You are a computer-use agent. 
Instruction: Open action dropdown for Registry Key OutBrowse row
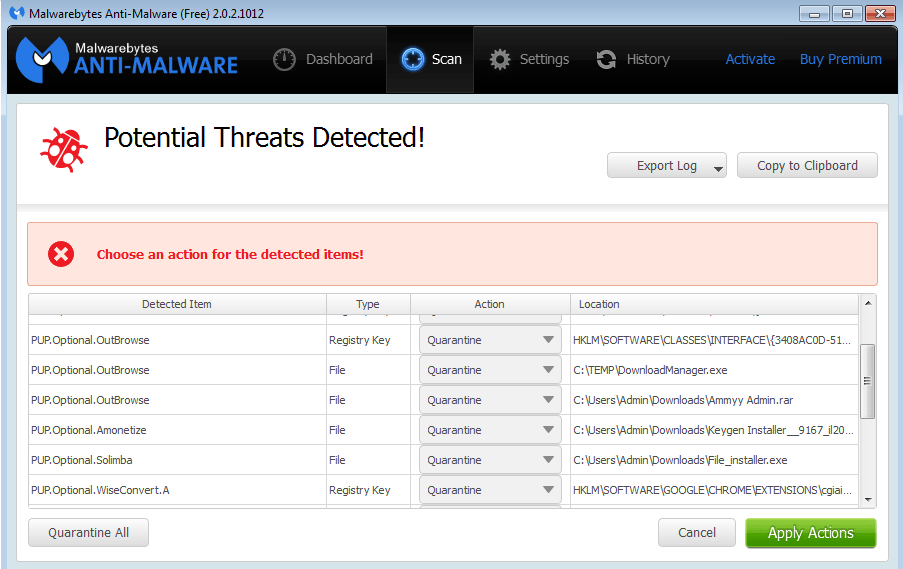click(x=490, y=340)
